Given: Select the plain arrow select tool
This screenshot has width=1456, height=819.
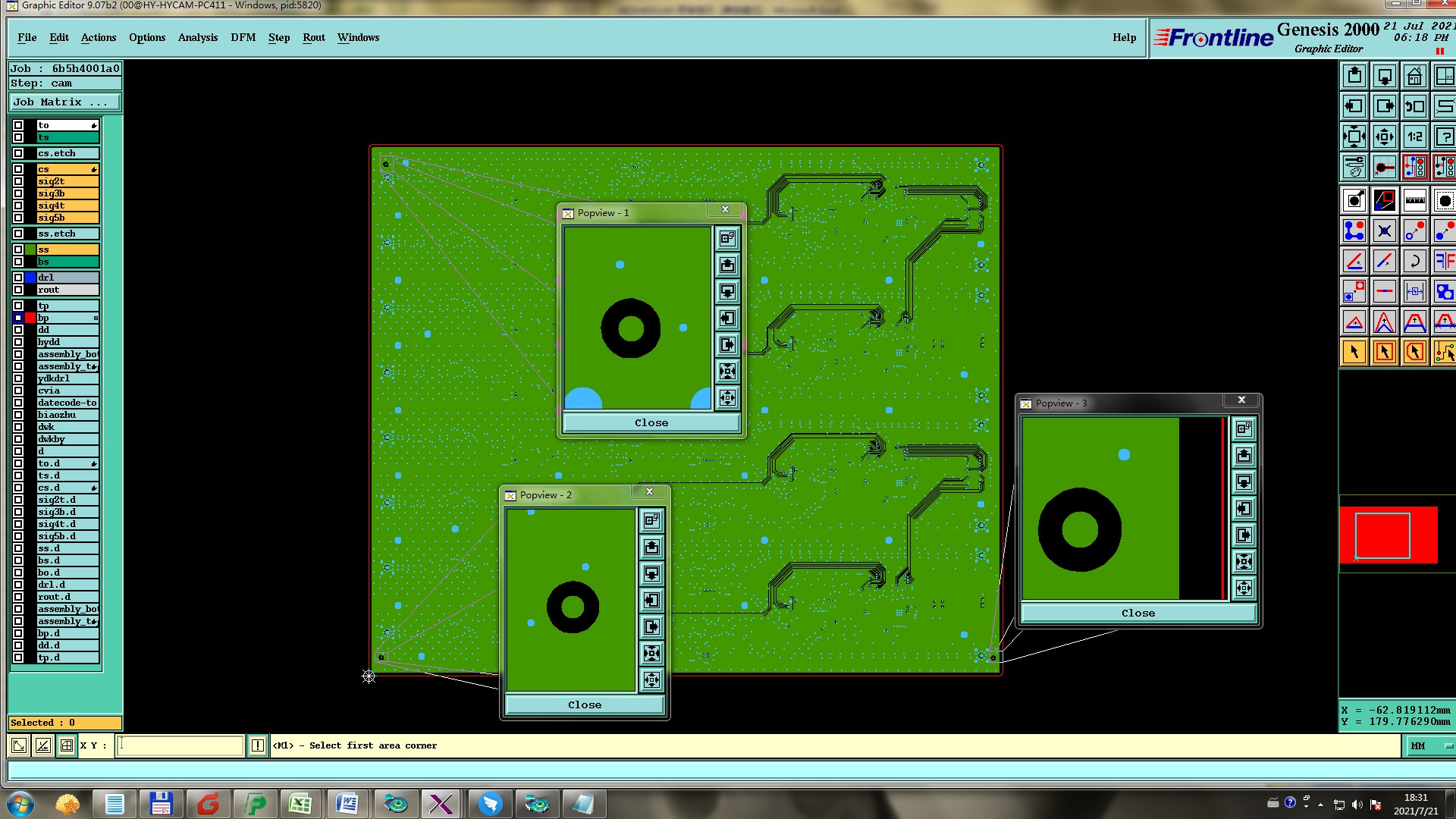Looking at the screenshot, I should [1354, 352].
